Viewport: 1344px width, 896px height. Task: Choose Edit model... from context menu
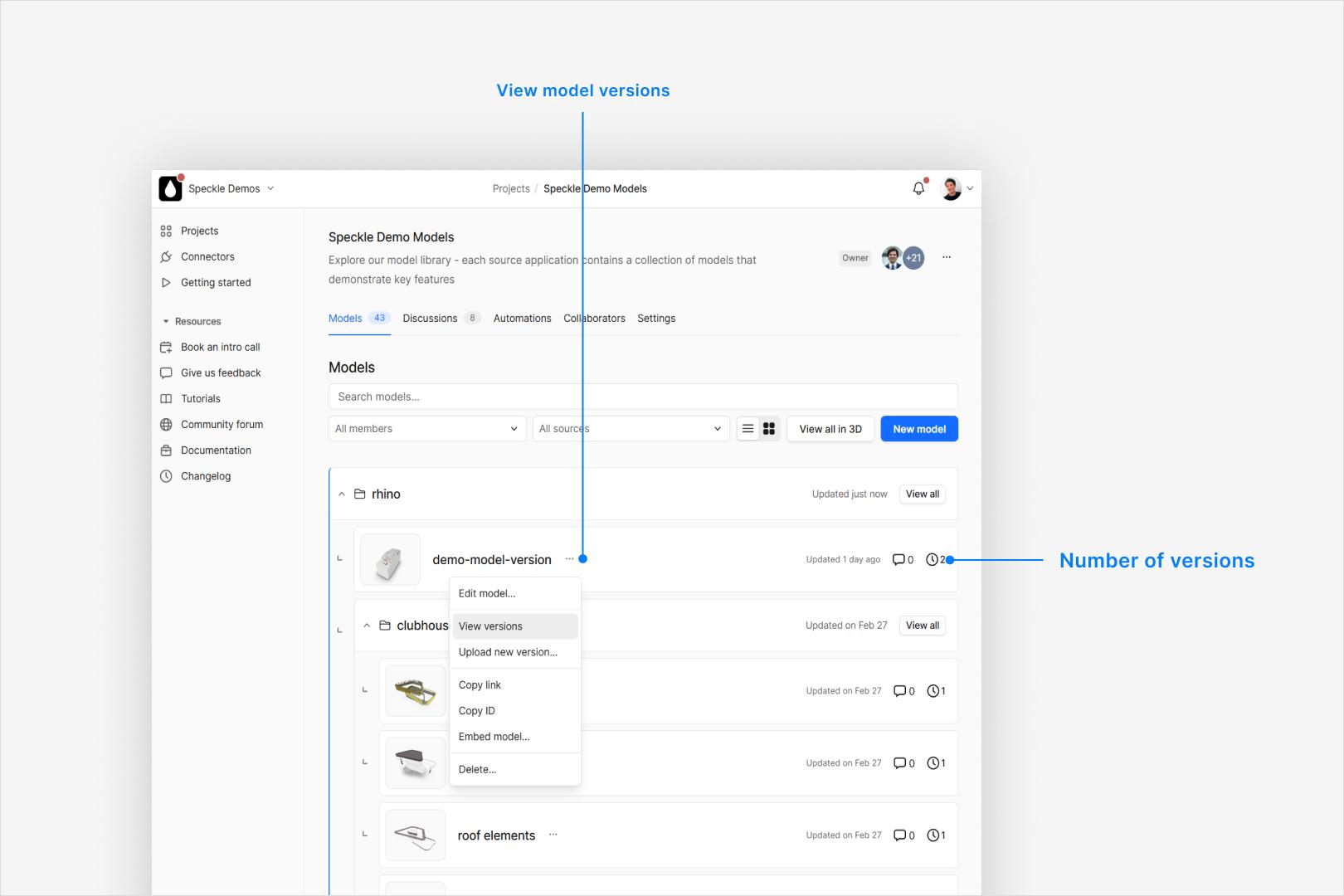tap(515, 593)
